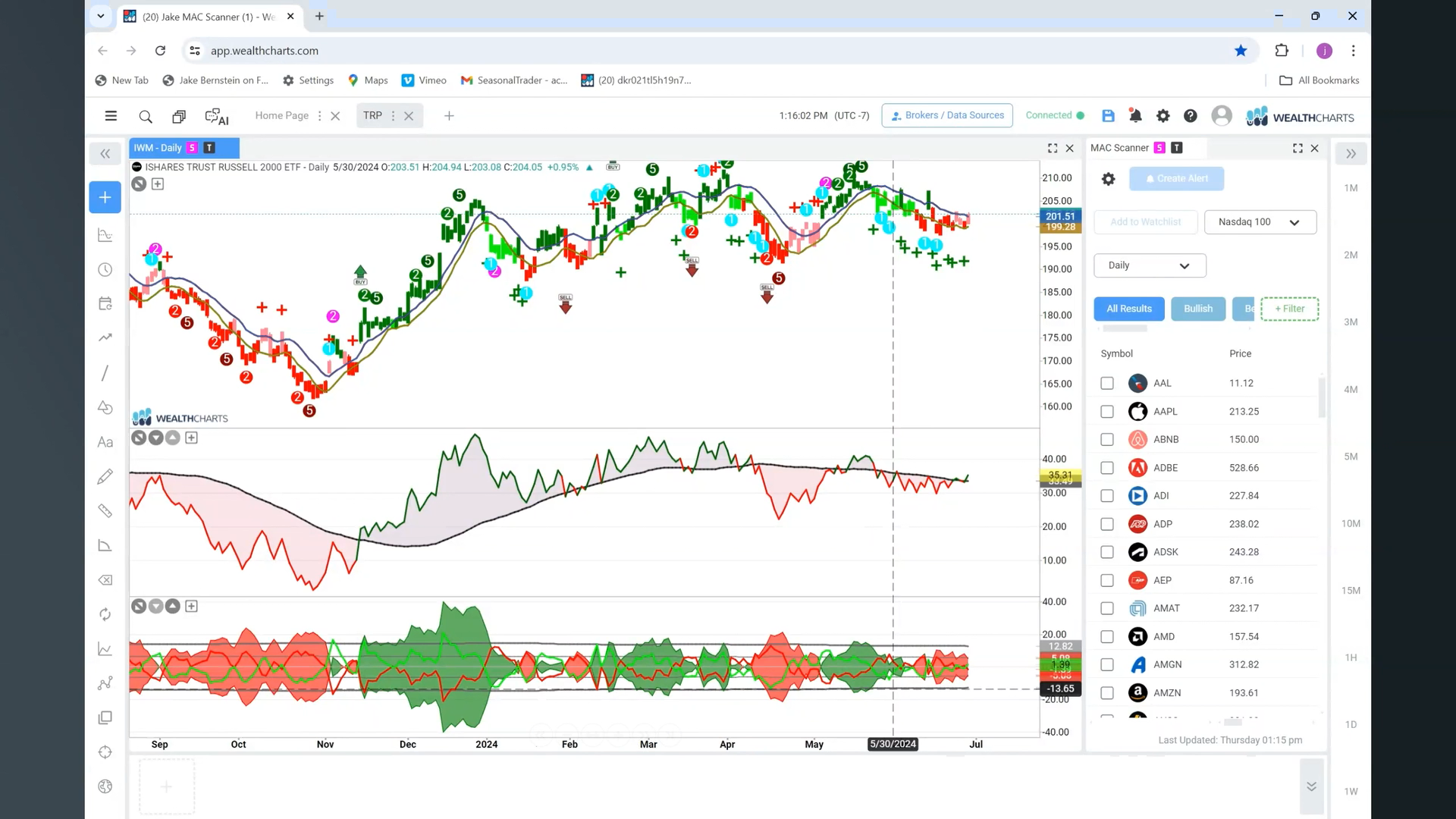Check the AAL row checkbox

[x=1107, y=384]
